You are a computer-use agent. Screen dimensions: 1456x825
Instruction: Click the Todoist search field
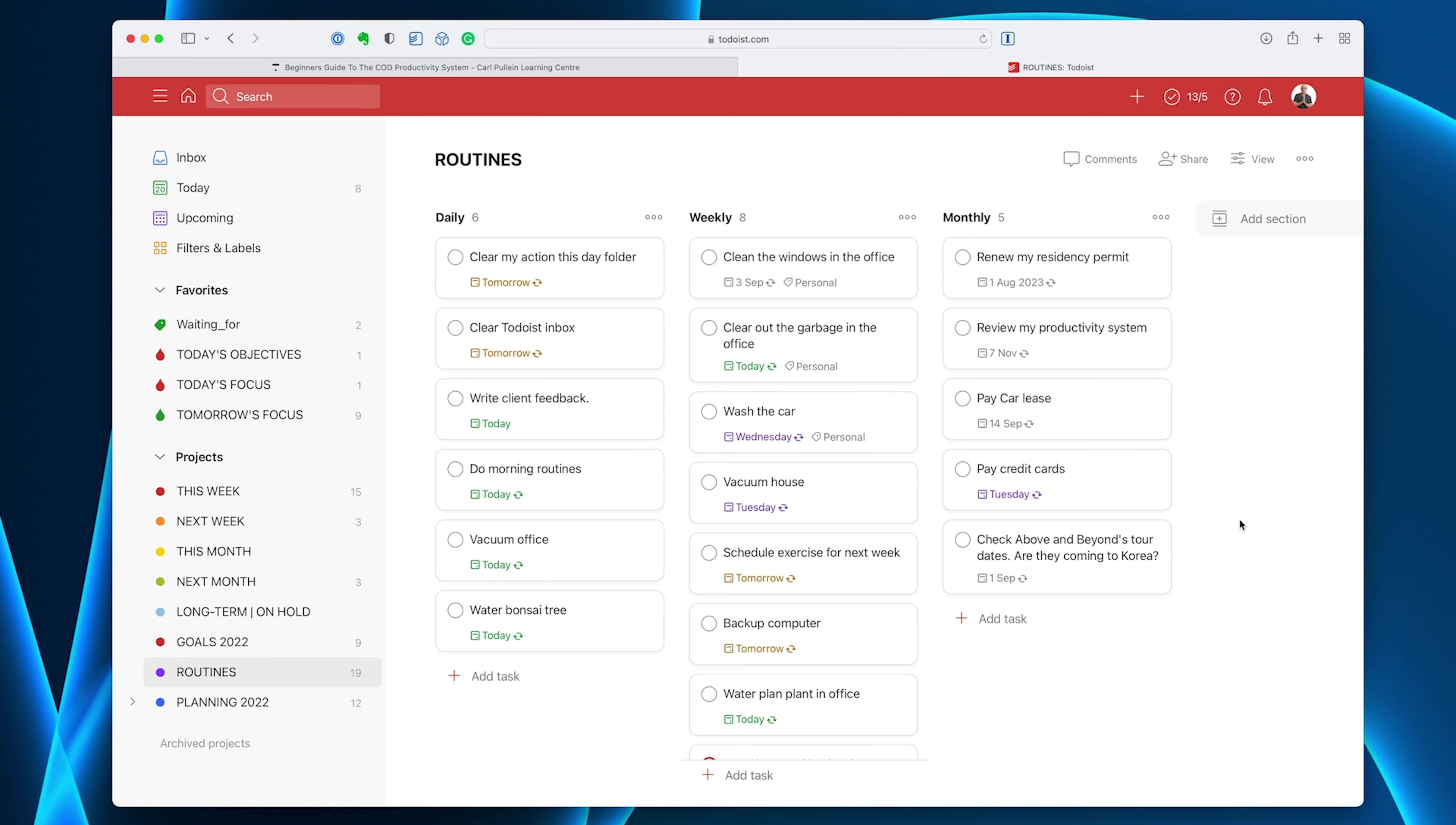[x=292, y=96]
